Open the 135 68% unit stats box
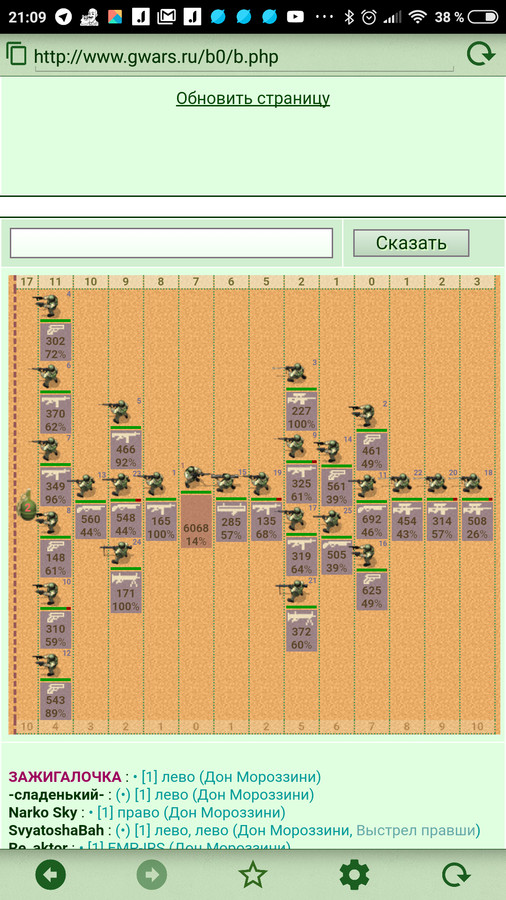This screenshot has height=900, width=506. pos(266,521)
